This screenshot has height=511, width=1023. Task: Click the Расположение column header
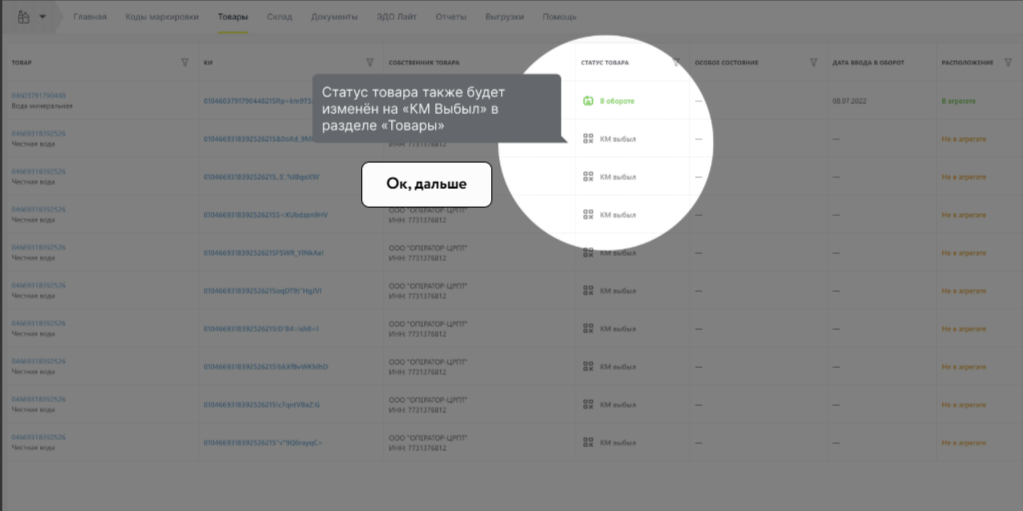(968, 63)
